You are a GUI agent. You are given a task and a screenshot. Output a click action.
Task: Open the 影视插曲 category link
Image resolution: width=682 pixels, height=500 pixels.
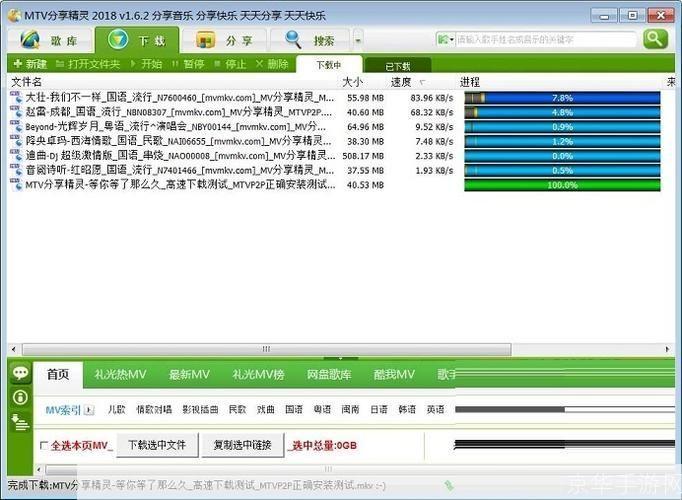200,410
